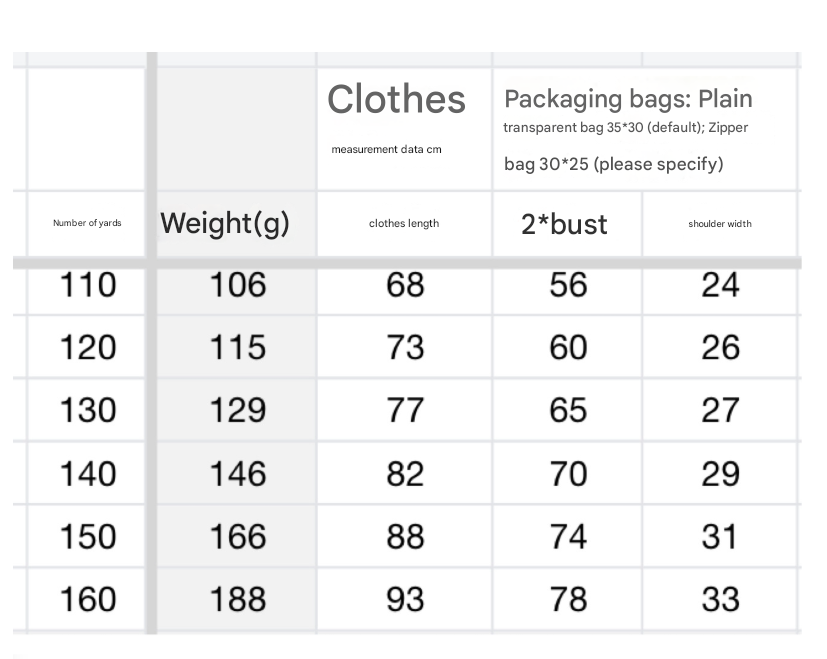
Task: Click weight value 106
Action: coord(237,285)
